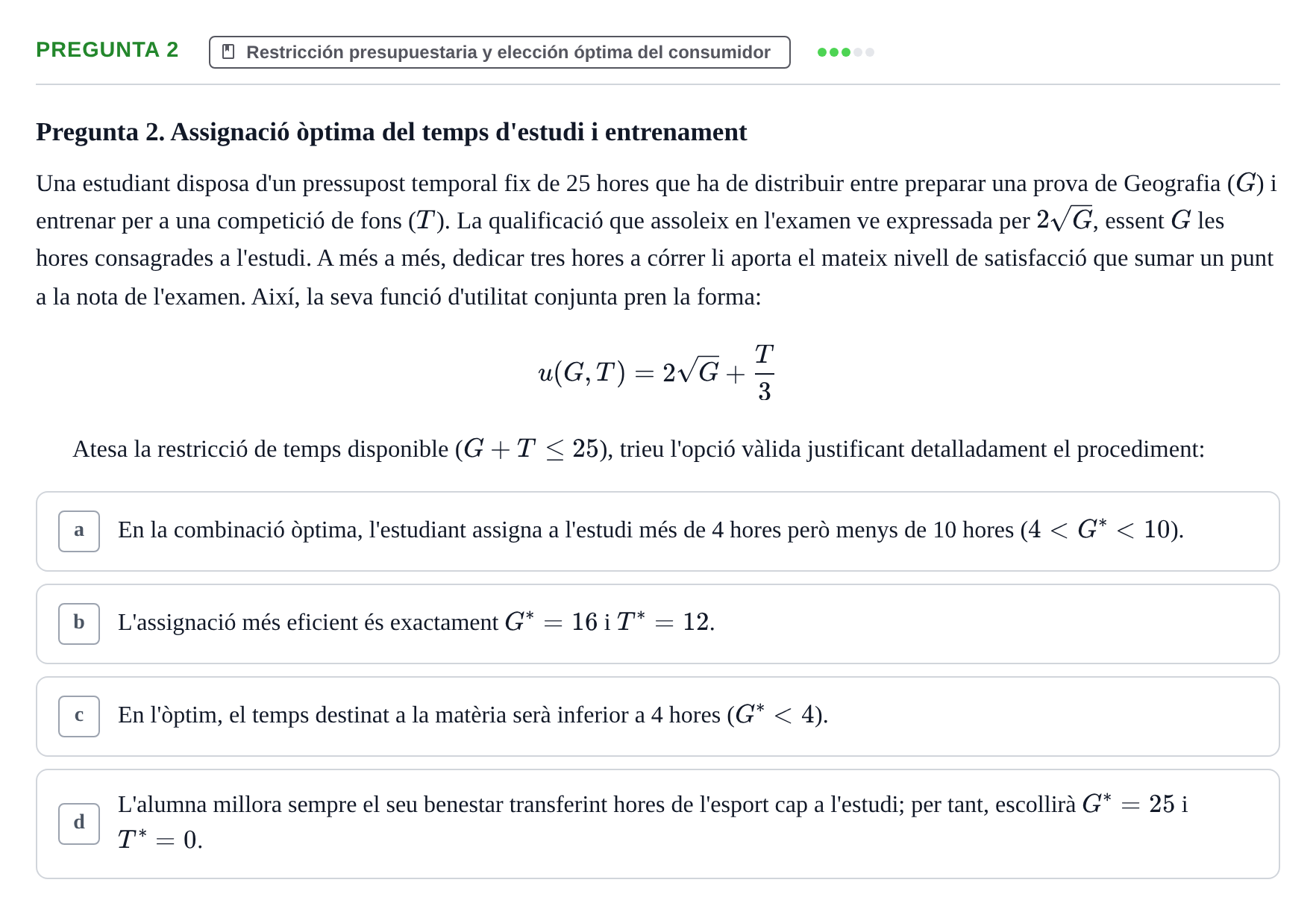Click the problem statement paragraph text
This screenshot has width=1316, height=915.
click(657, 240)
